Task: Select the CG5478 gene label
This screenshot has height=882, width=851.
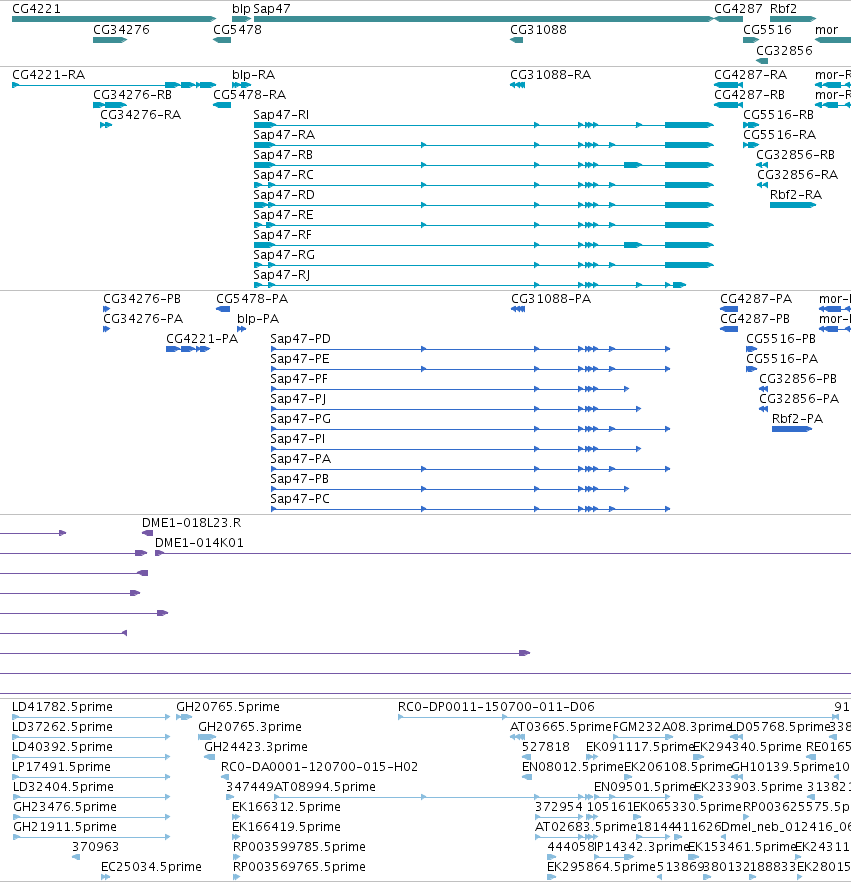Action: coord(237,30)
